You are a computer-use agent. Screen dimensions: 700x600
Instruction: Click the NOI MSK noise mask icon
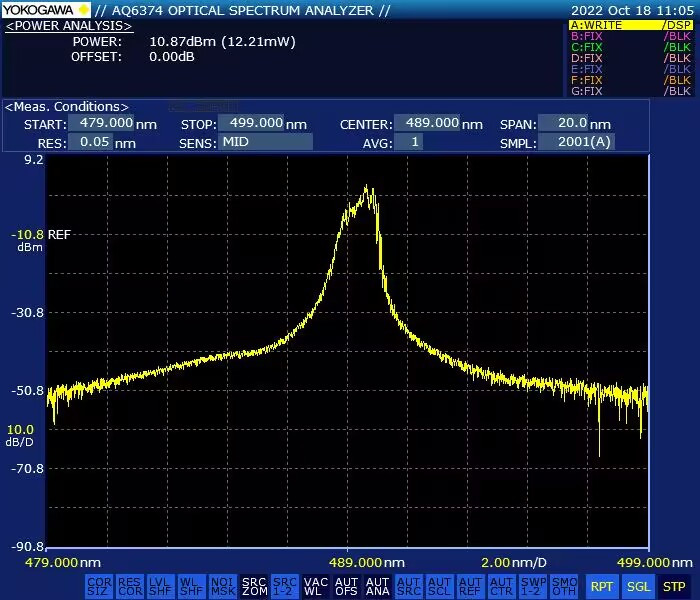point(223,586)
